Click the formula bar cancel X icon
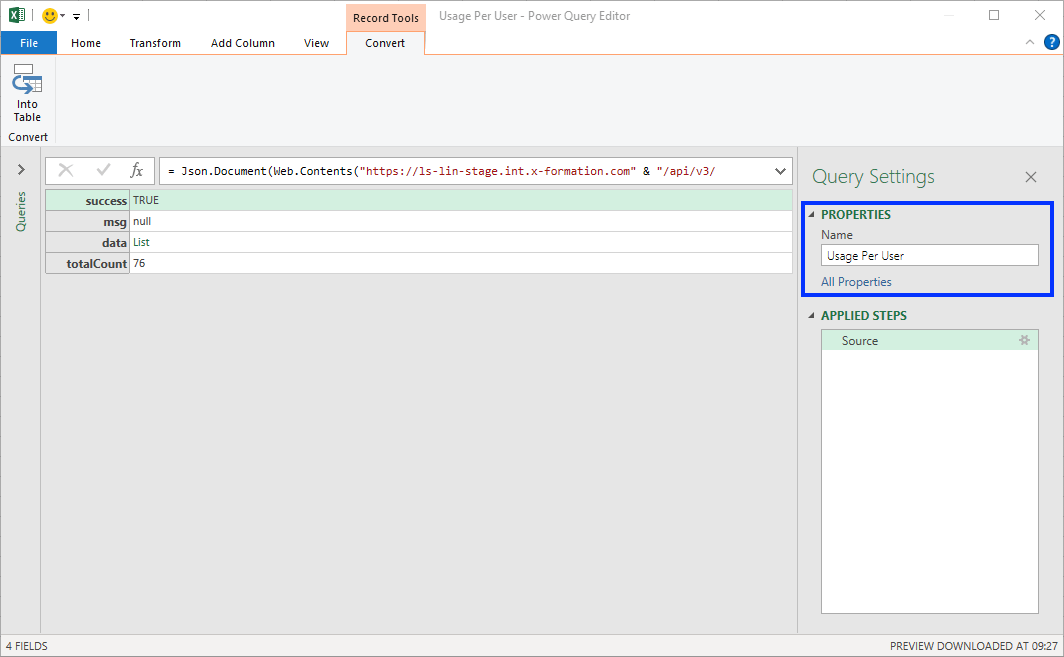Screen dimensions: 1064x657 pyautogui.click(x=66, y=170)
